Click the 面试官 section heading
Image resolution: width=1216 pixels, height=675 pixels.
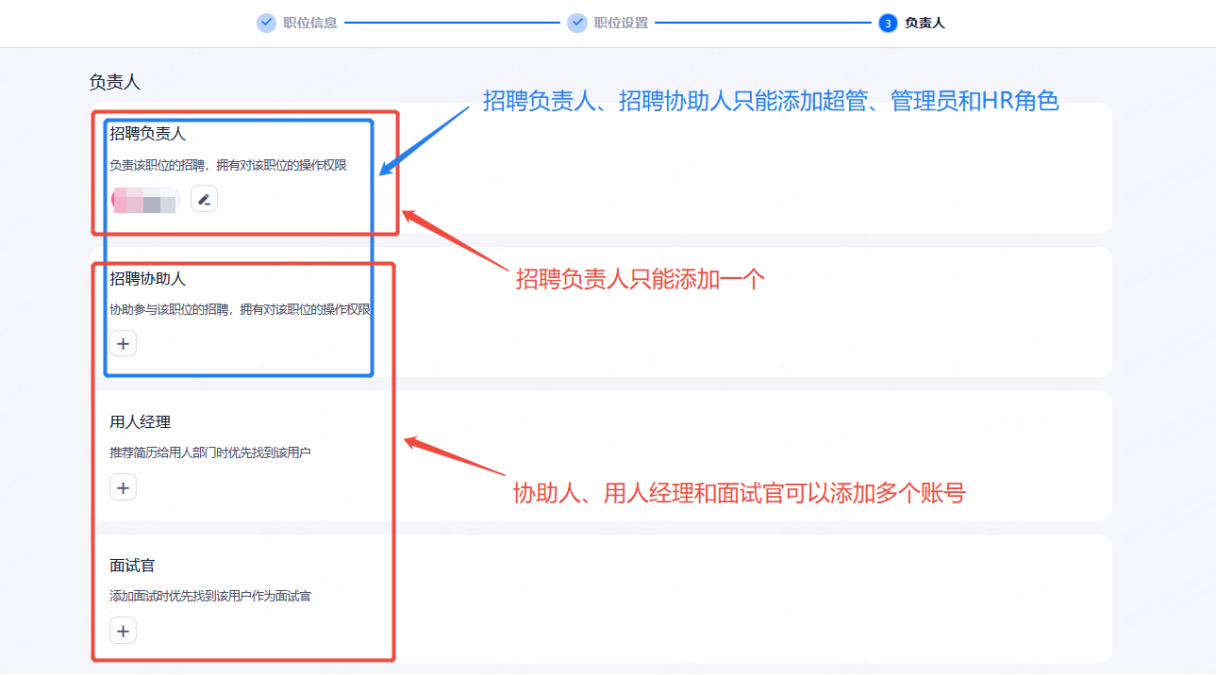pyautogui.click(x=132, y=566)
